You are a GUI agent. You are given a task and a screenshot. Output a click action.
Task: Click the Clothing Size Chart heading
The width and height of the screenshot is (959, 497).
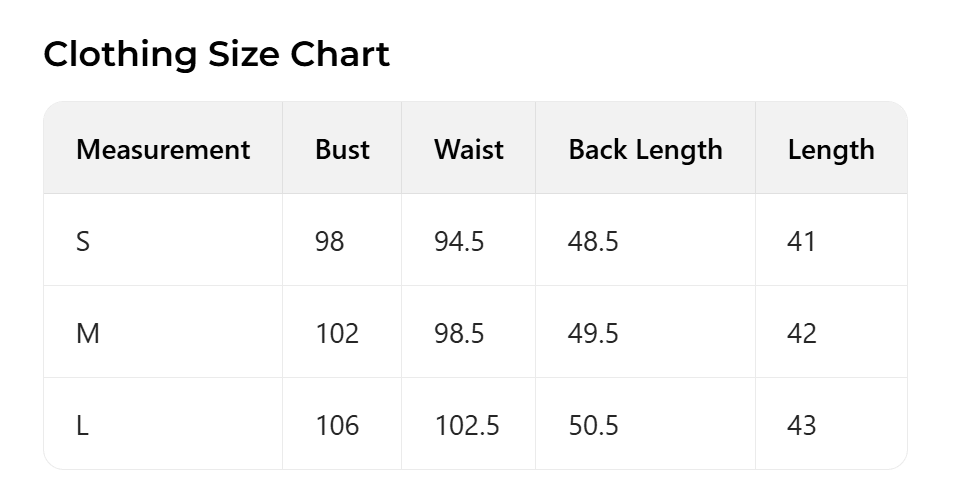coord(216,54)
